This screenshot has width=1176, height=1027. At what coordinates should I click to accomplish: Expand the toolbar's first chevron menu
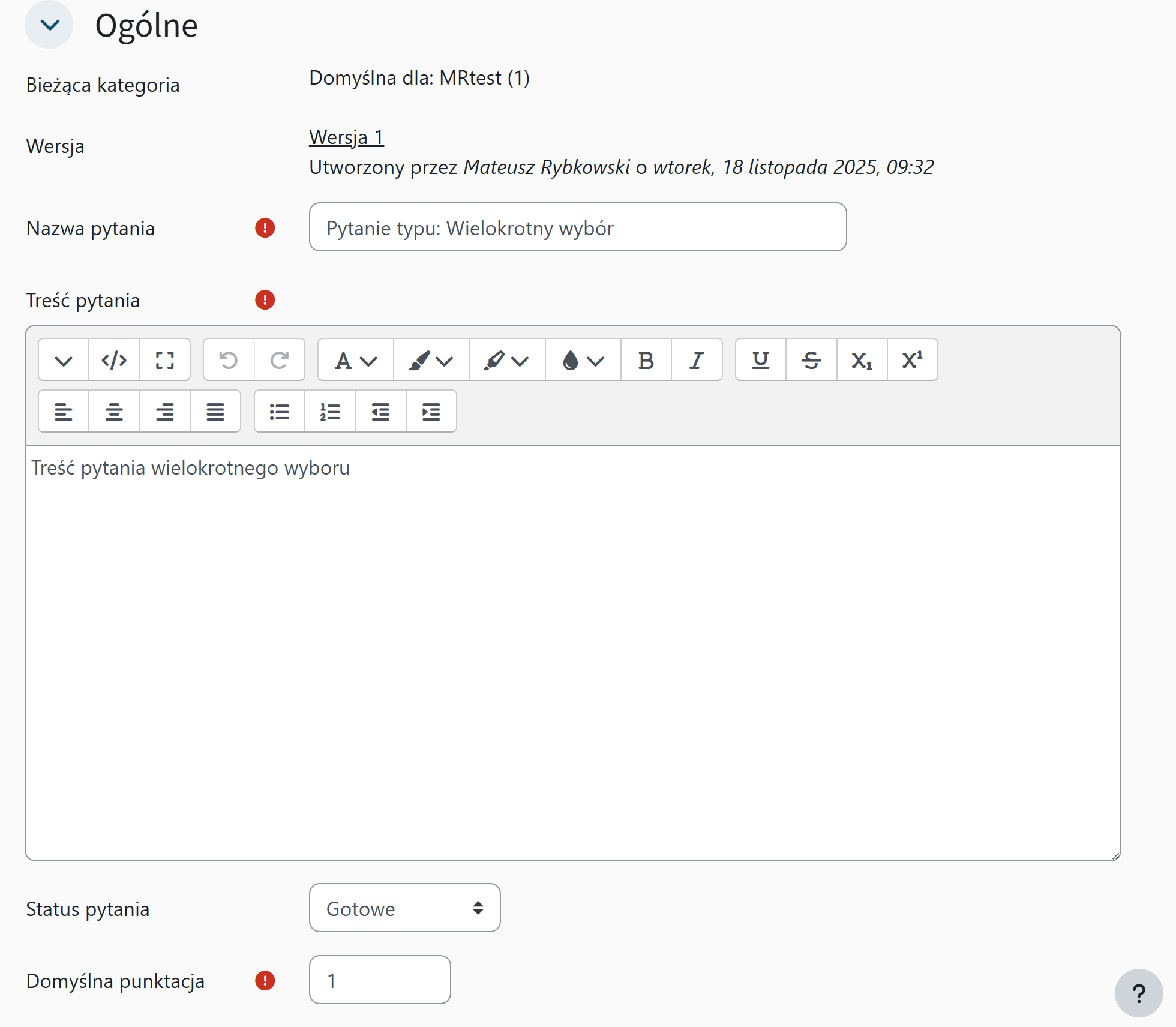[64, 360]
